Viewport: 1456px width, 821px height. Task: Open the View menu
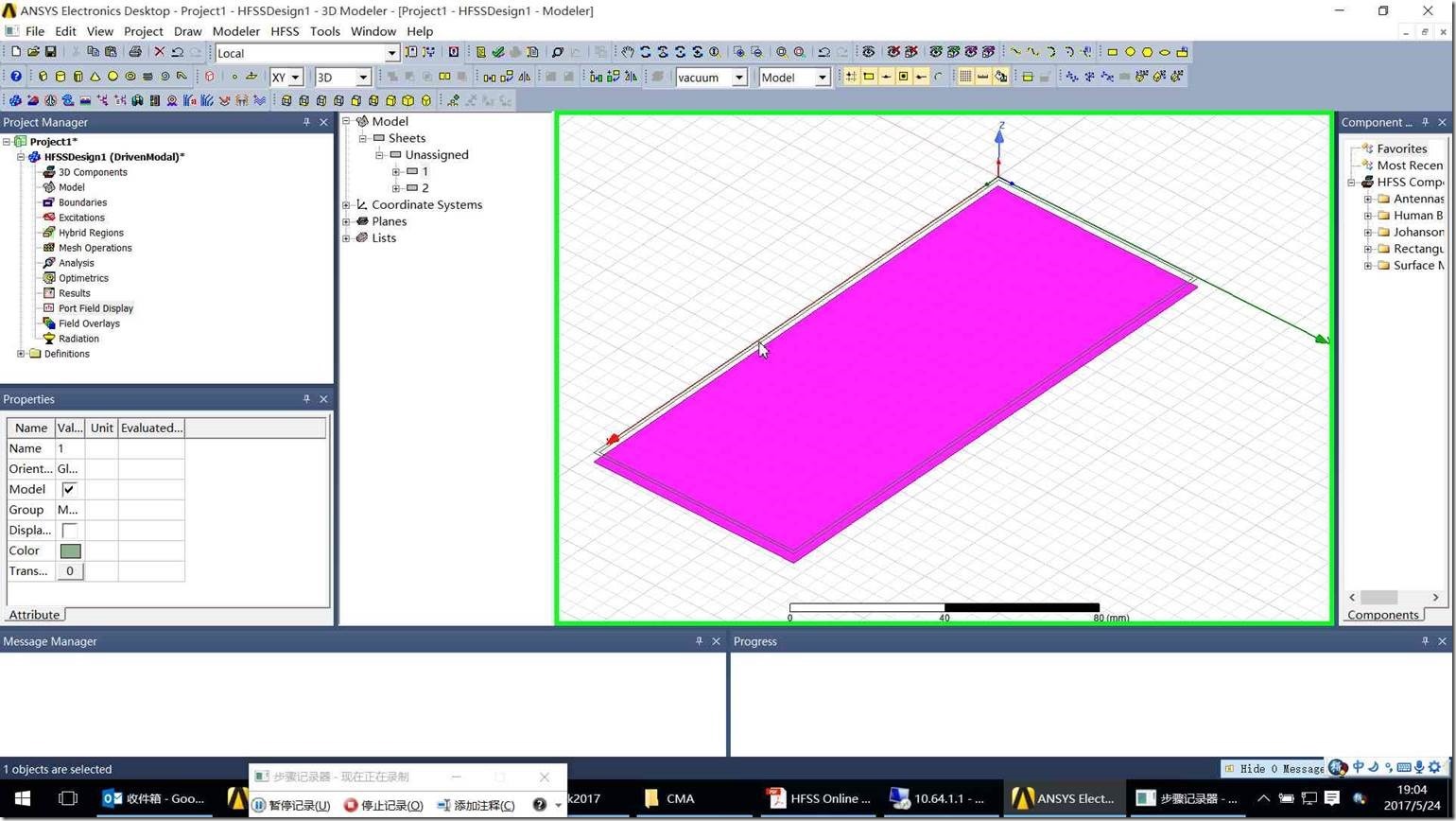click(x=99, y=31)
